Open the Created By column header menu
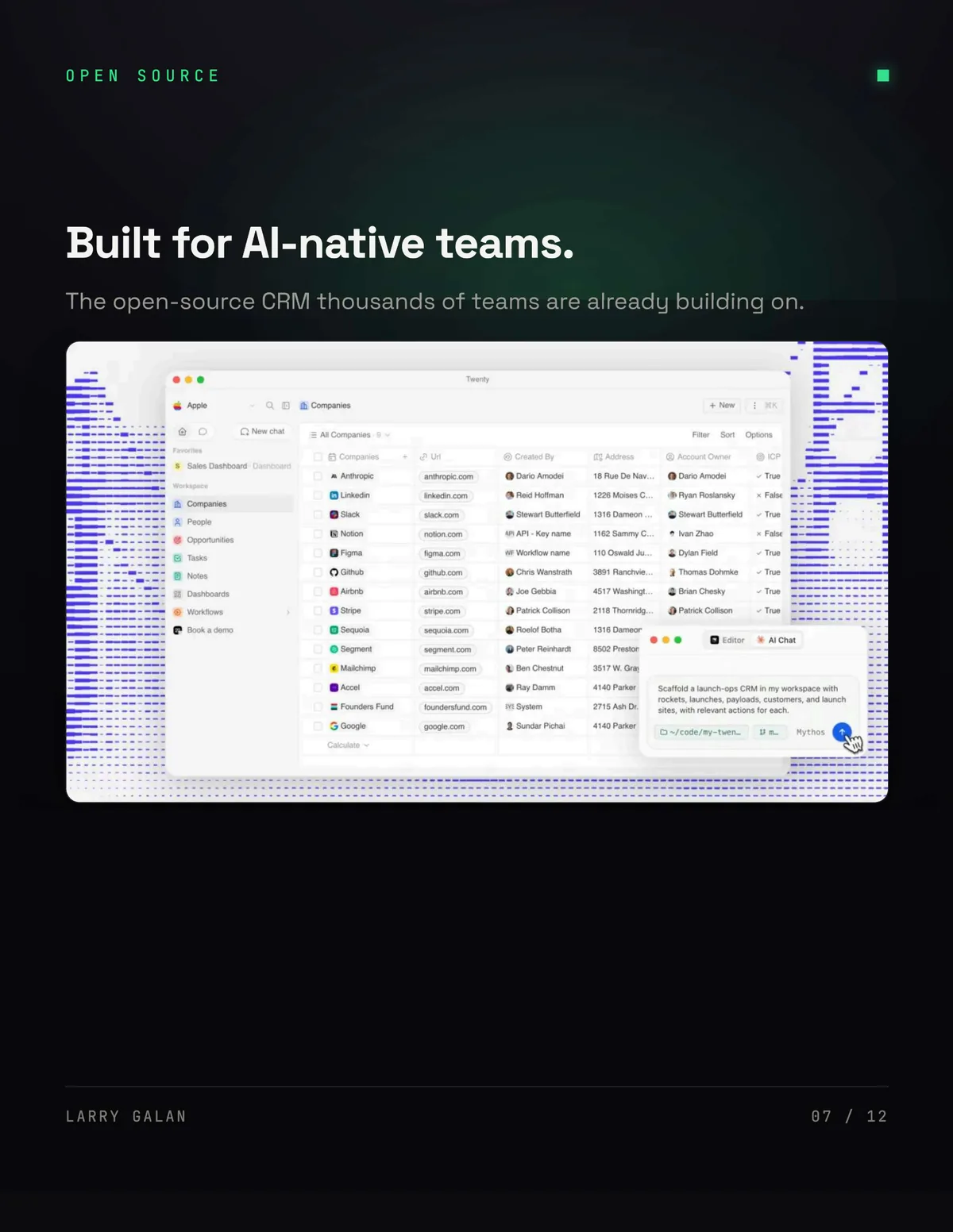 (530, 457)
